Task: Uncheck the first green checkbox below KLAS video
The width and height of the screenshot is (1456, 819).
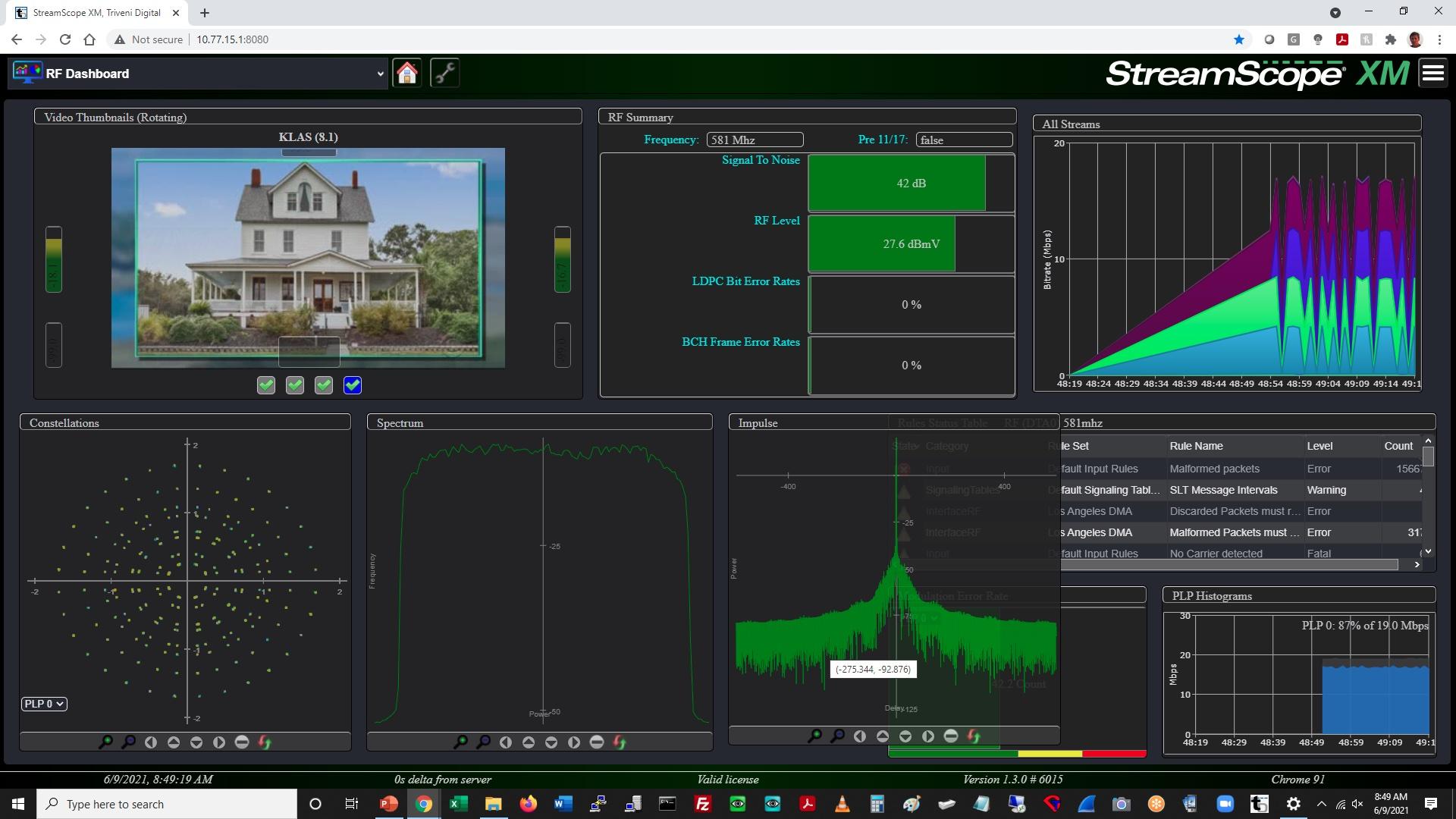Action: [x=265, y=385]
